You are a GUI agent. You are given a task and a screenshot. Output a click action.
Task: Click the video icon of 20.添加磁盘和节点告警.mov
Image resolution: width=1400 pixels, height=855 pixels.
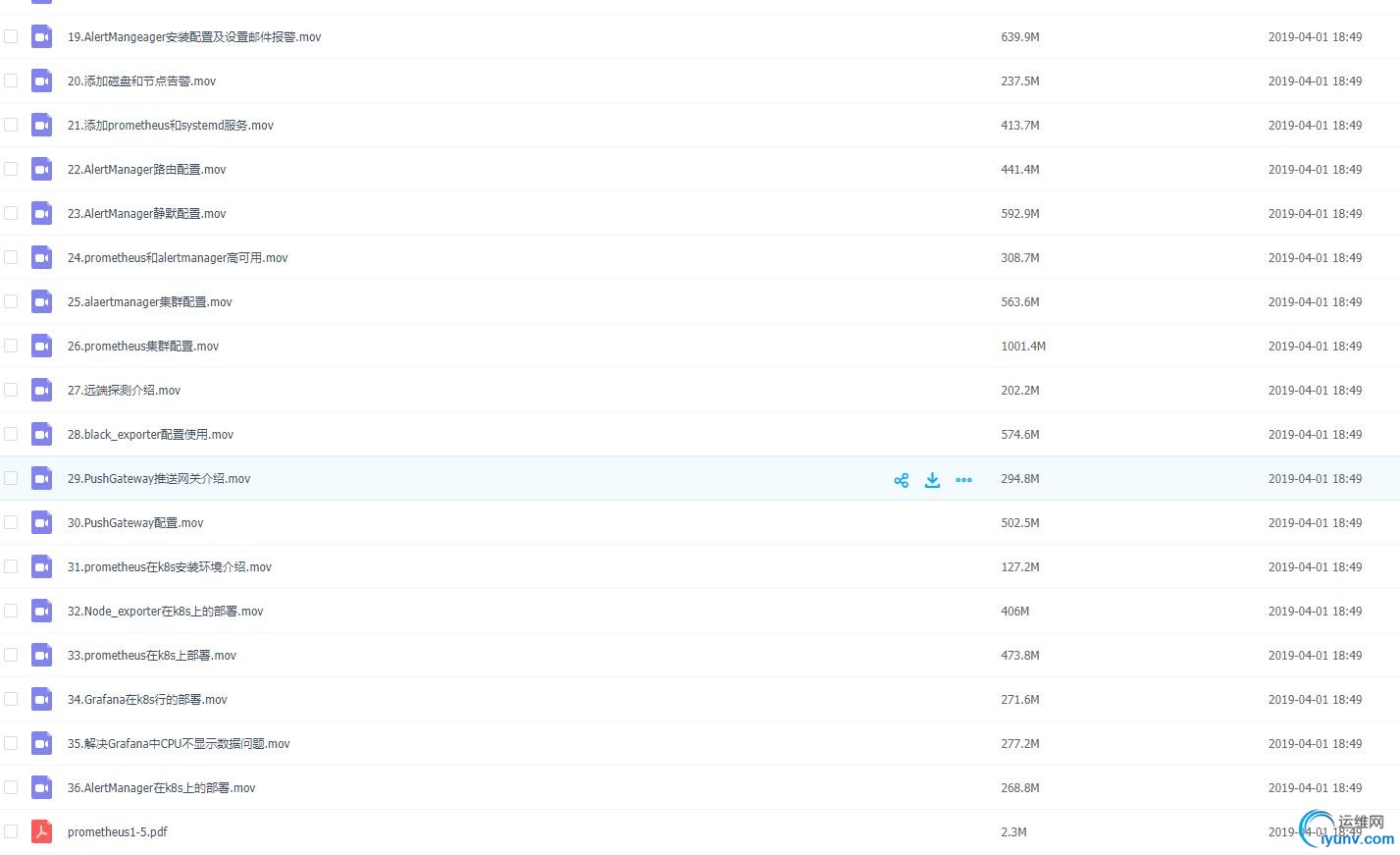[41, 81]
